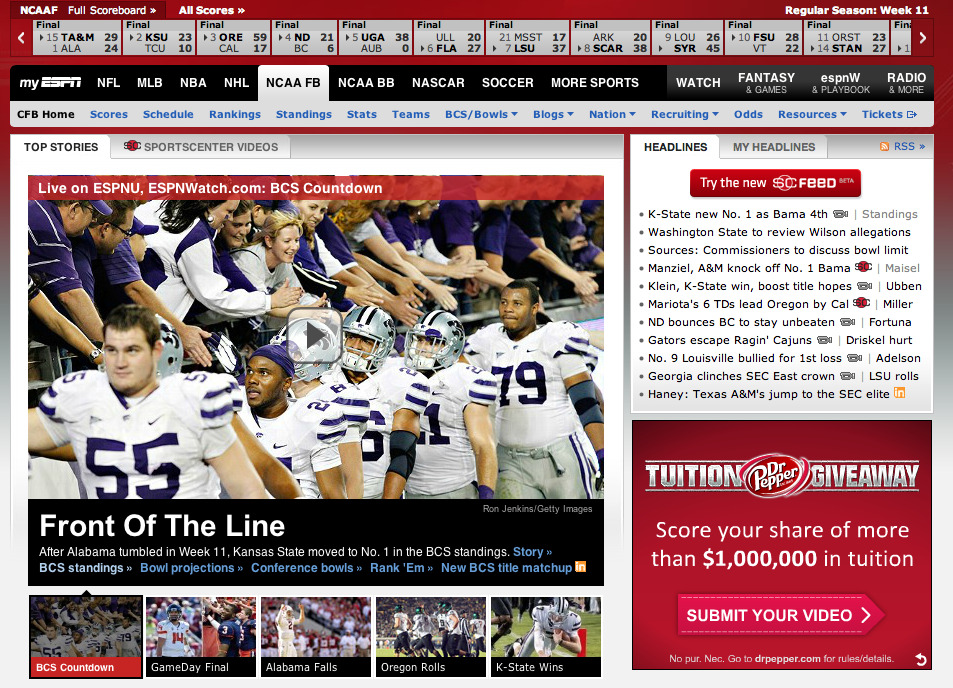Open the NCAA BB section
Screen dimensions: 953x688
click(366, 83)
